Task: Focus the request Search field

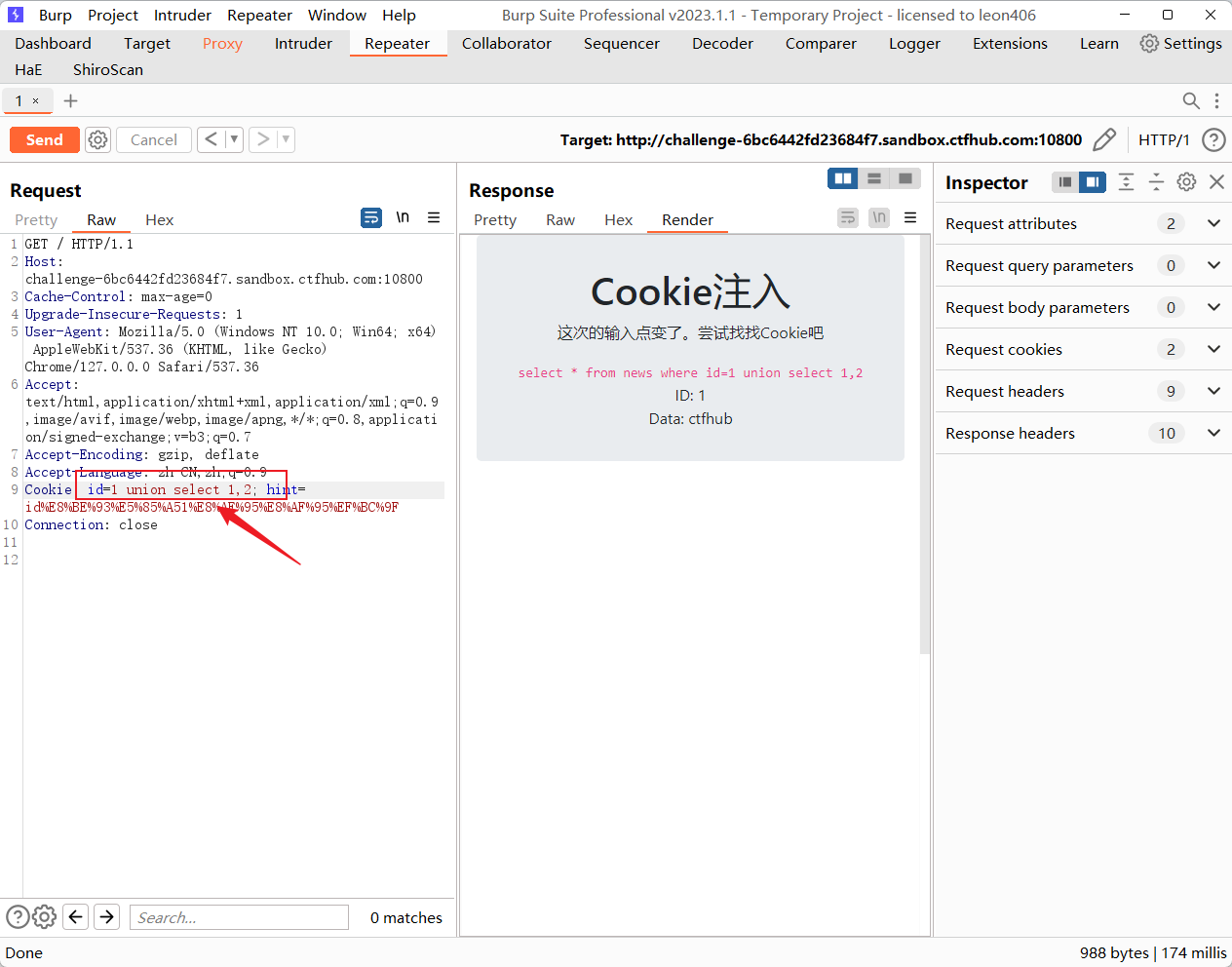Action: 239,917
